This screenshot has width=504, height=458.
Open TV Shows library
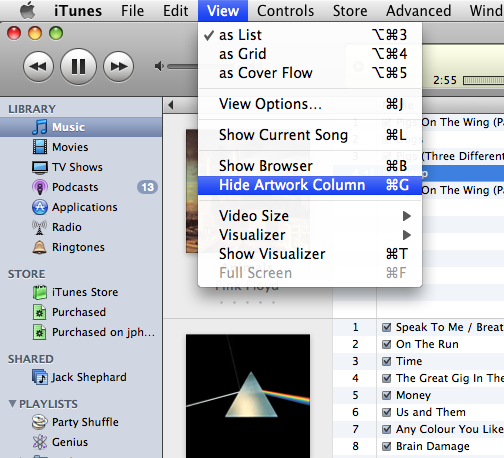(x=81, y=167)
